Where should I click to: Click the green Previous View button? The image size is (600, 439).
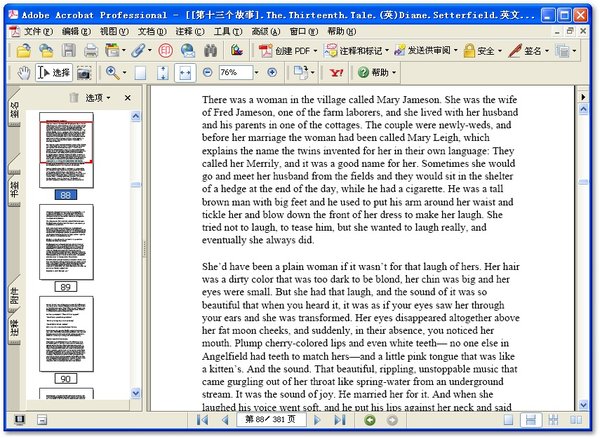click(x=370, y=420)
